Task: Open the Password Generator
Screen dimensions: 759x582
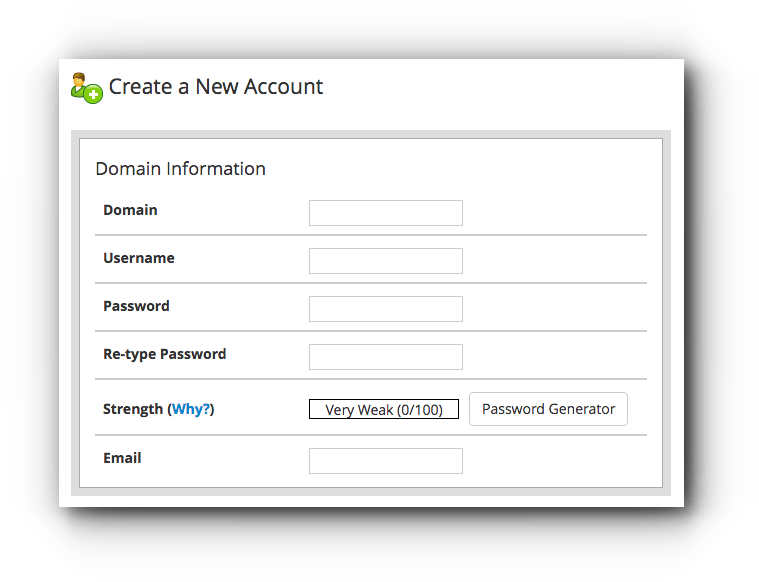Action: pyautogui.click(x=548, y=409)
